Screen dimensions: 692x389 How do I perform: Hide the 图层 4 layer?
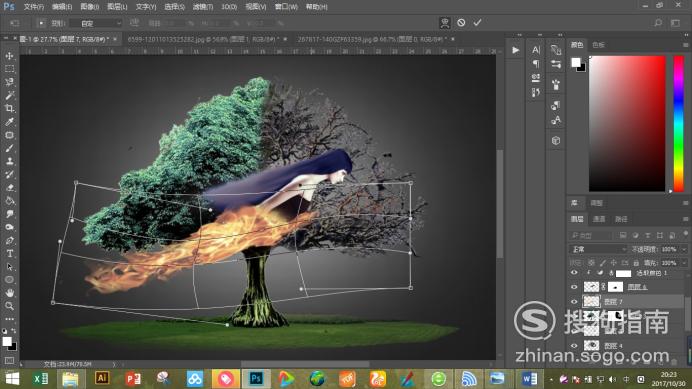(574, 346)
